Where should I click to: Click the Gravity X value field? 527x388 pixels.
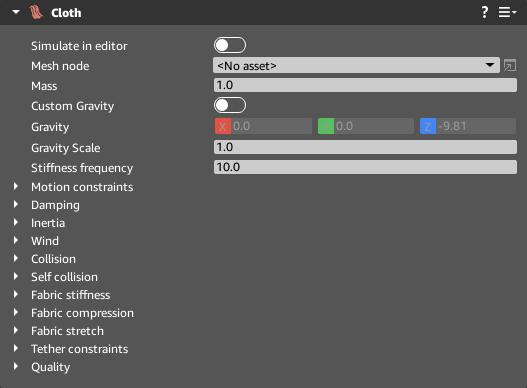[x=271, y=126]
